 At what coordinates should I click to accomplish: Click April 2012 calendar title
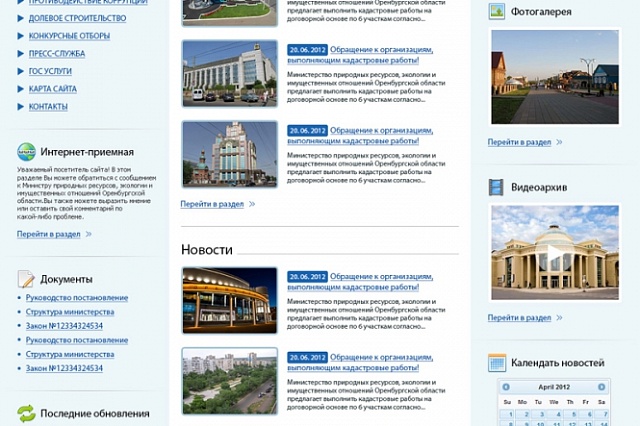tap(554, 387)
